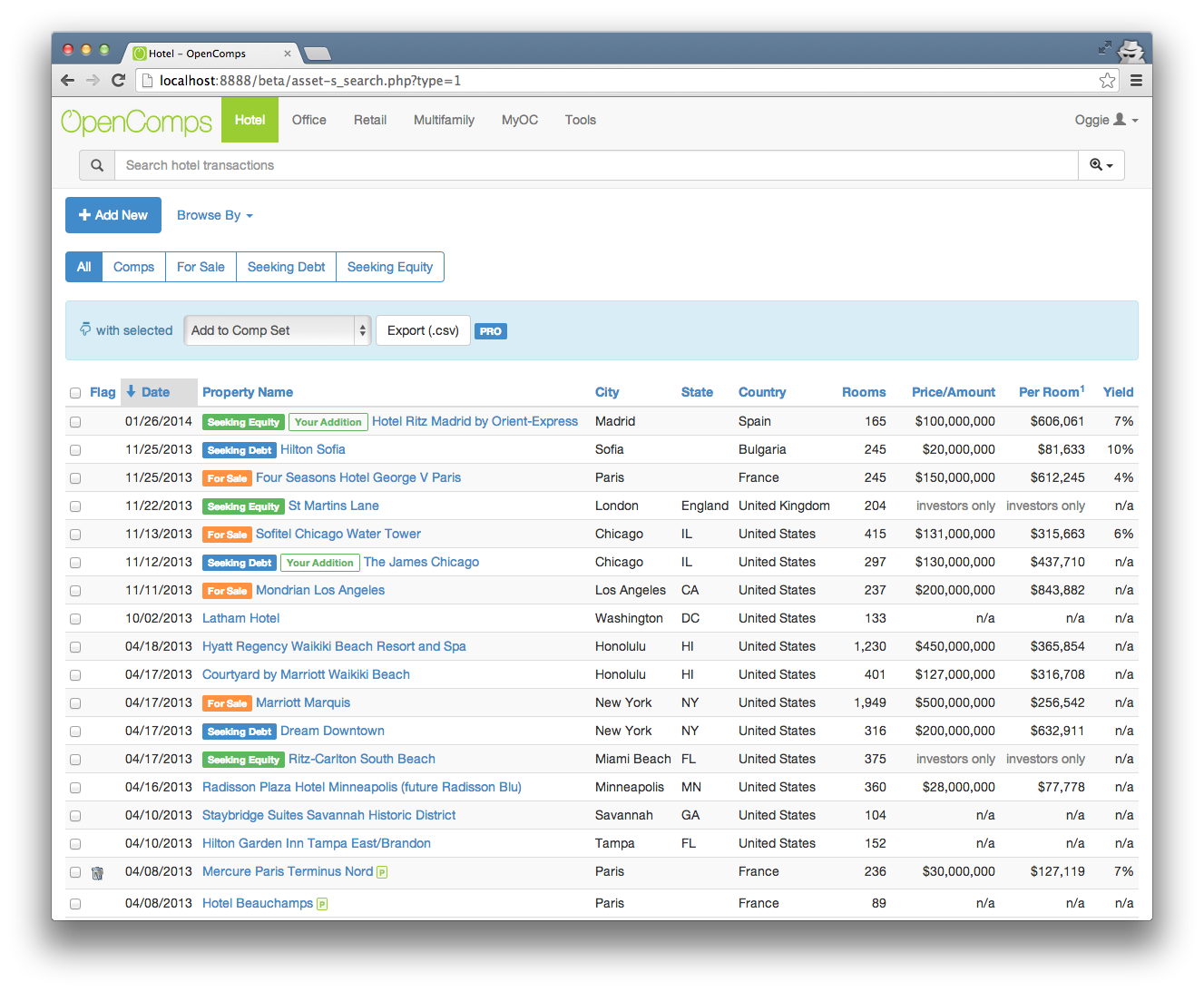Click For Sale badge on Marriott Marquis

point(227,703)
